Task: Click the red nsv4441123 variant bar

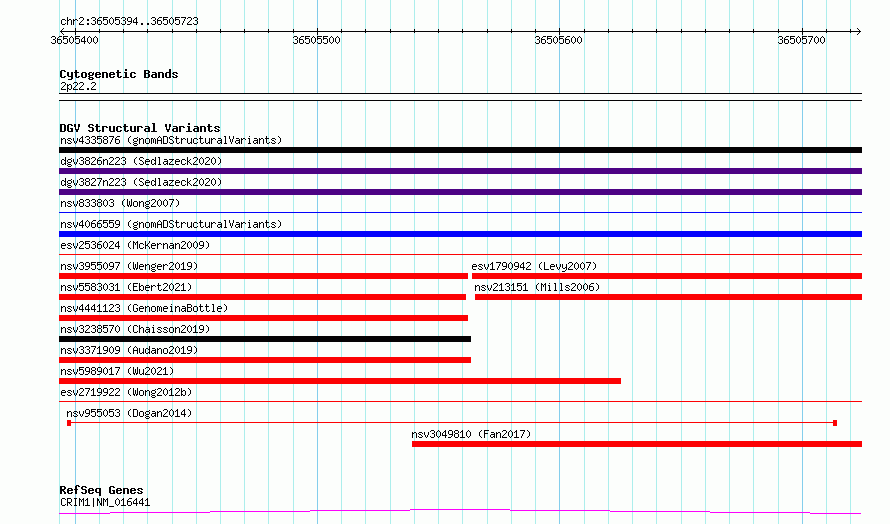Action: click(x=263, y=318)
